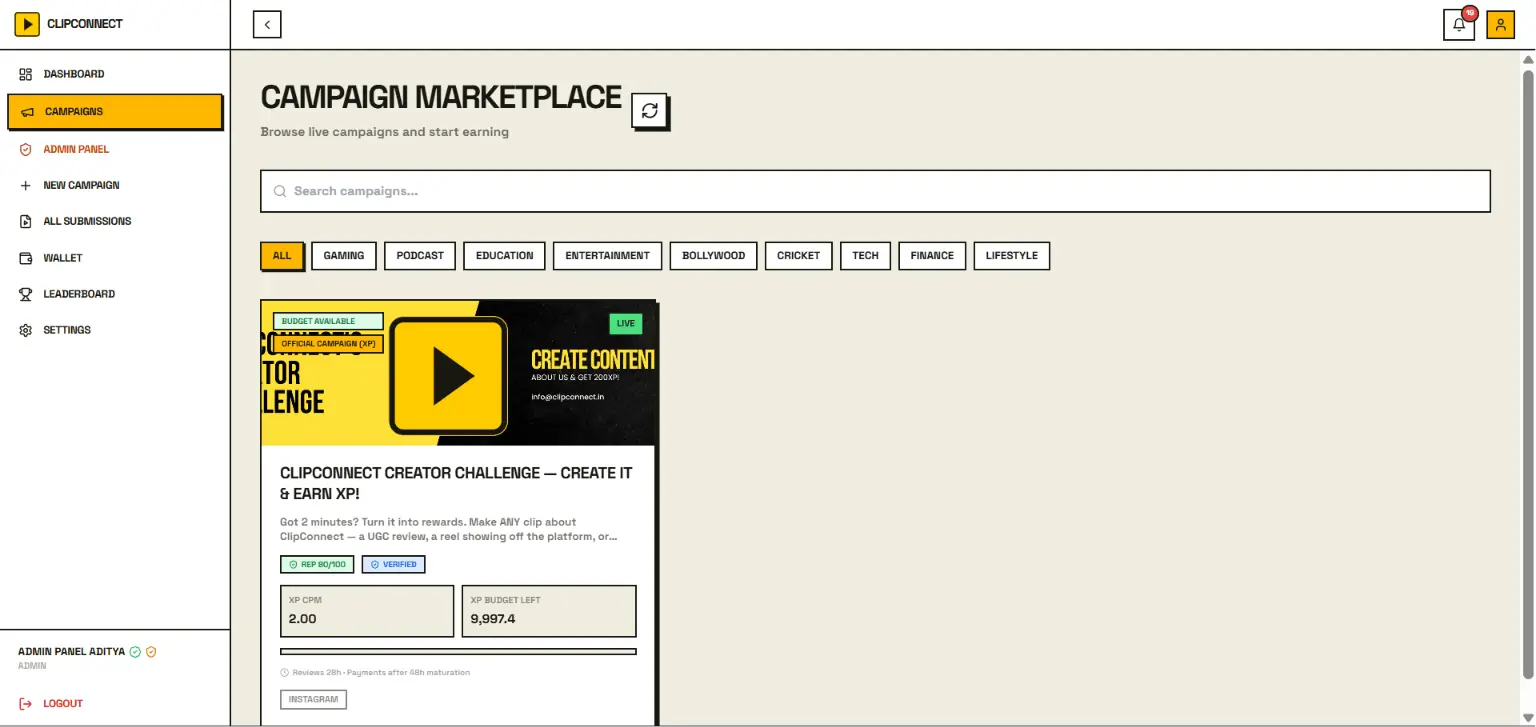Click the Search campaigns input field
Screen dimensions: 1536x727
point(875,191)
